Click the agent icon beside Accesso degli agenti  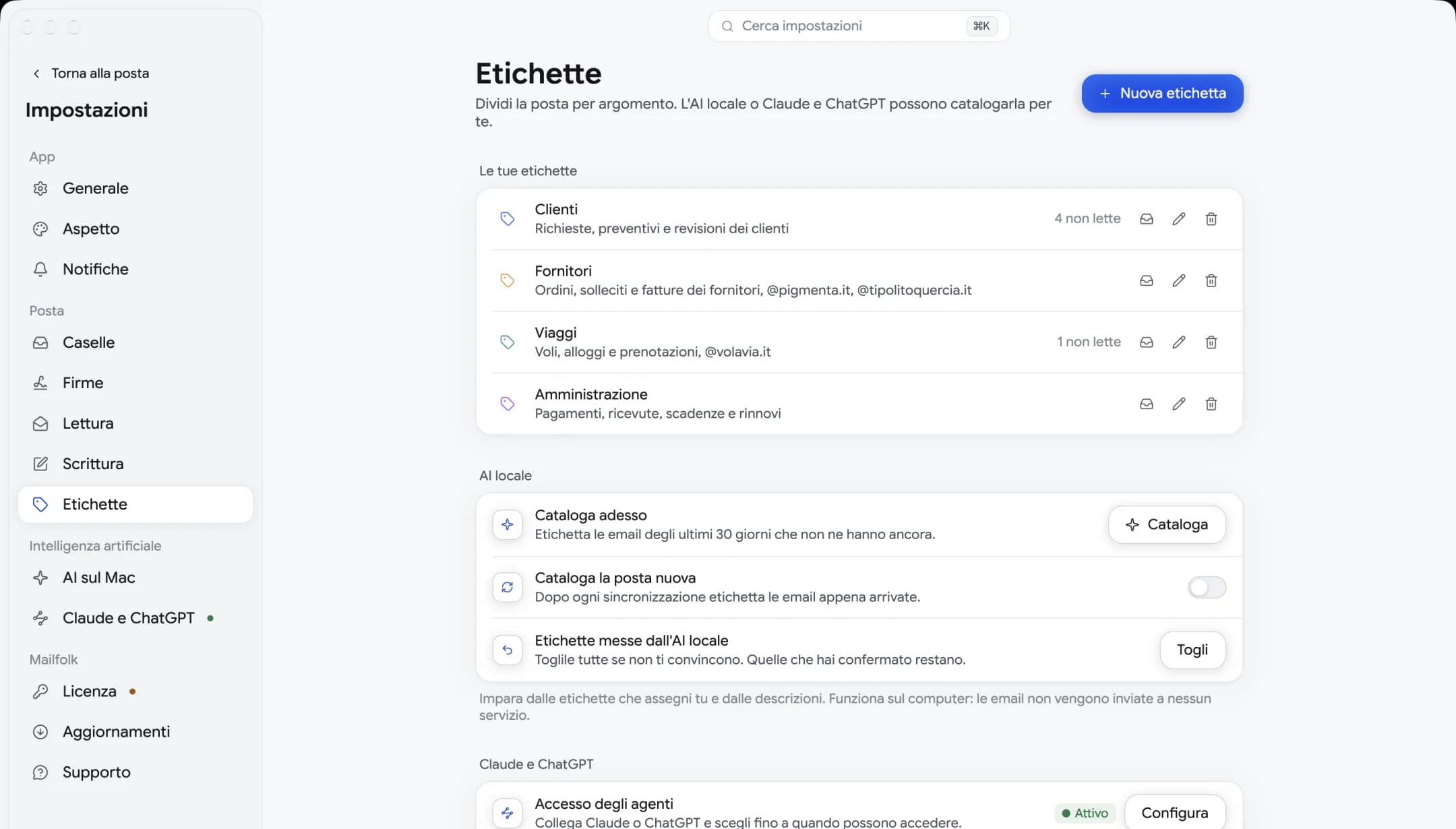click(x=508, y=813)
